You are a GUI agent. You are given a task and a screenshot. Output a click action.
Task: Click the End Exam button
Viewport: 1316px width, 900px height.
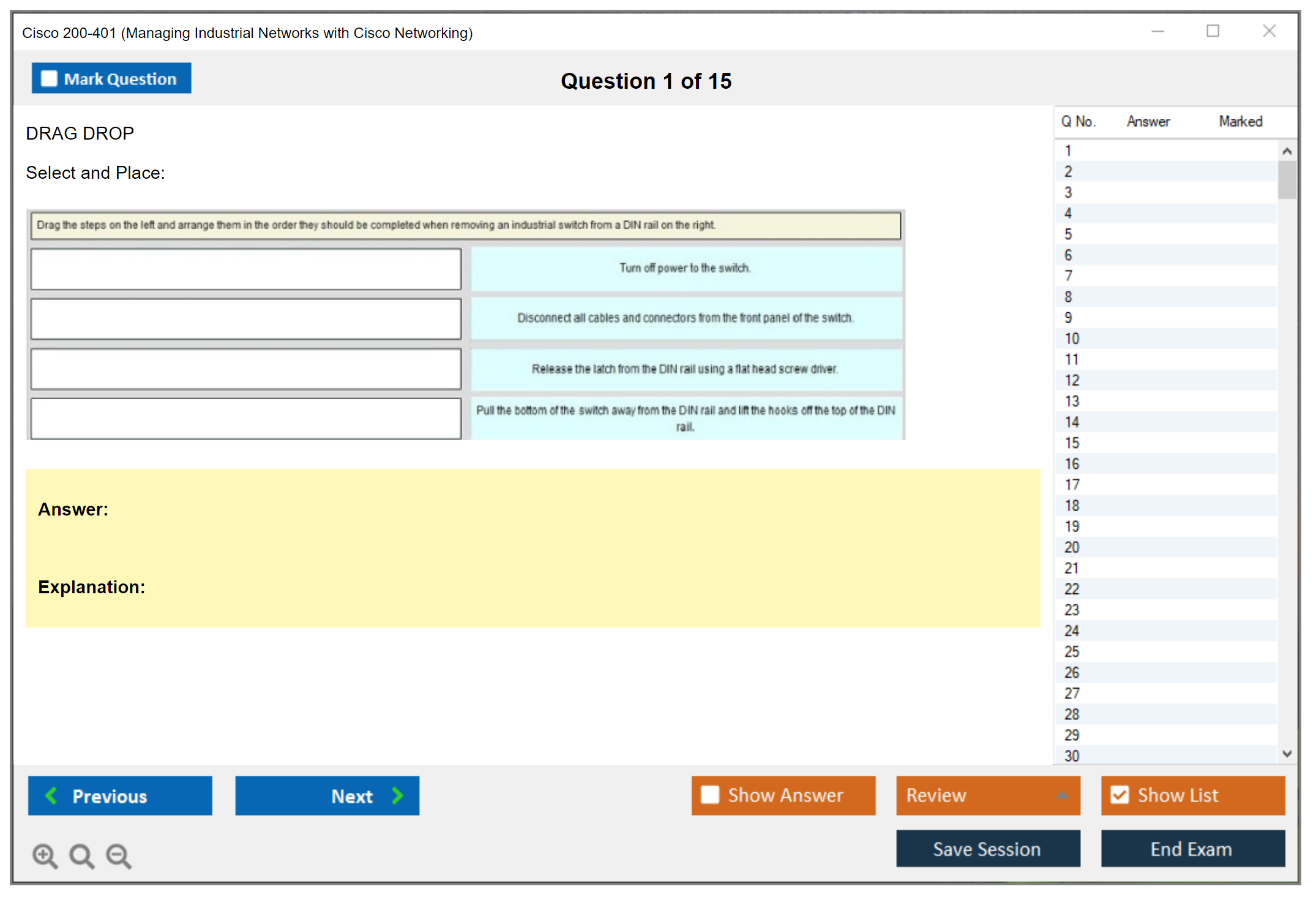tap(1192, 849)
